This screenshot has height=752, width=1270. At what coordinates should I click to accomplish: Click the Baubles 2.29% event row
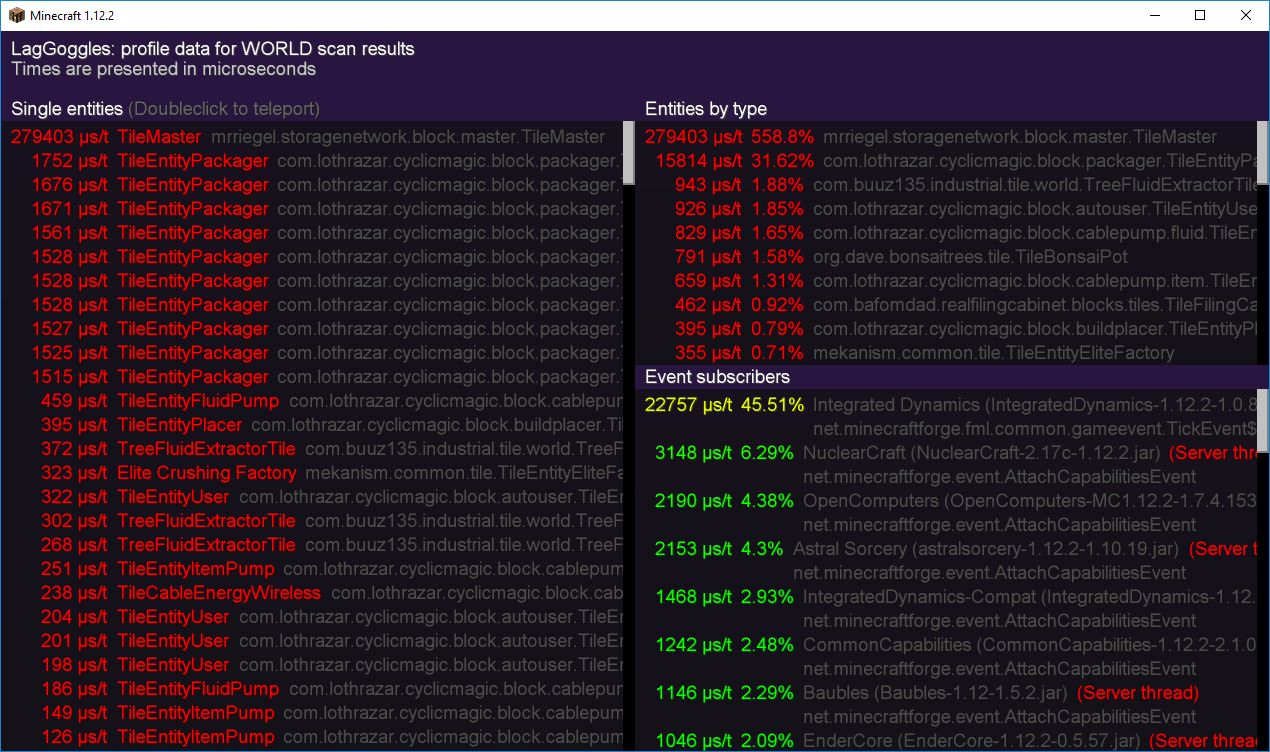pyautogui.click(x=948, y=705)
